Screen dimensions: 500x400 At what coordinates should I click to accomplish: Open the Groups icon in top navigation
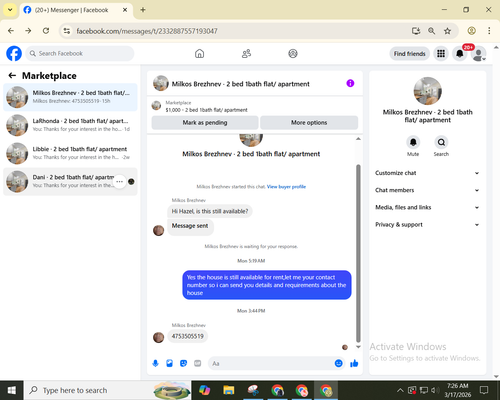click(x=293, y=53)
